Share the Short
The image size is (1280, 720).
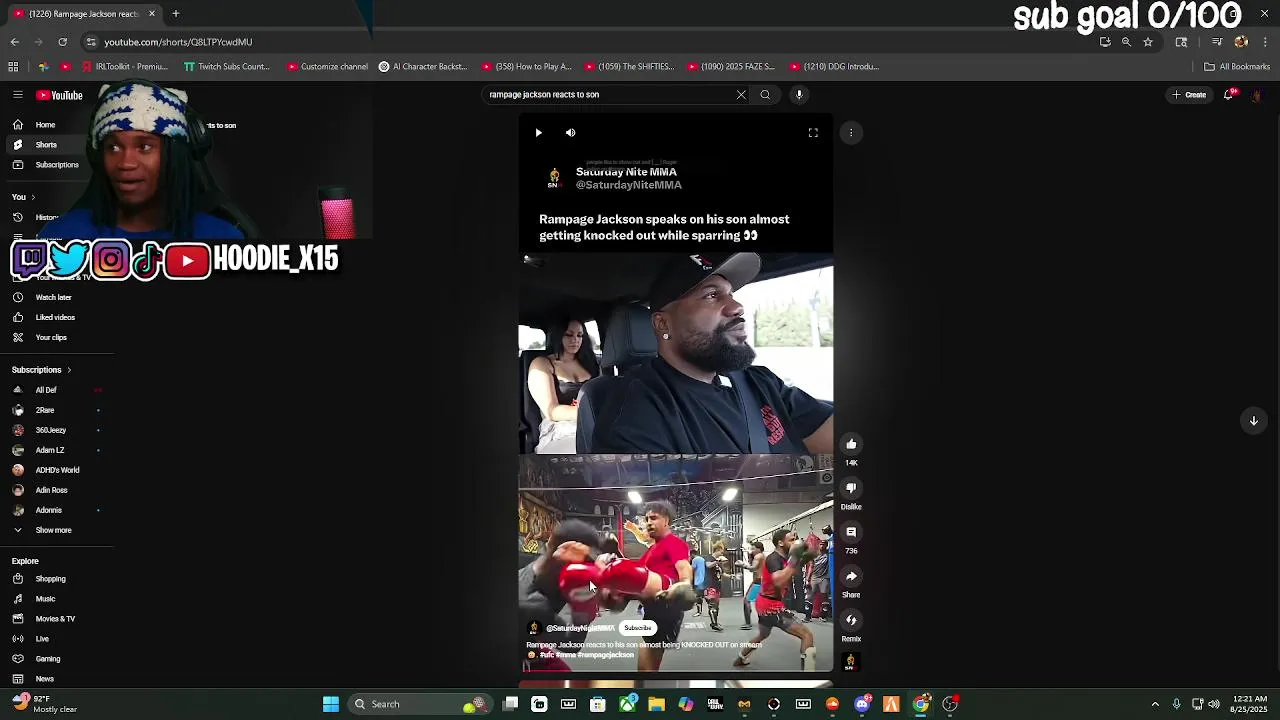click(x=851, y=576)
